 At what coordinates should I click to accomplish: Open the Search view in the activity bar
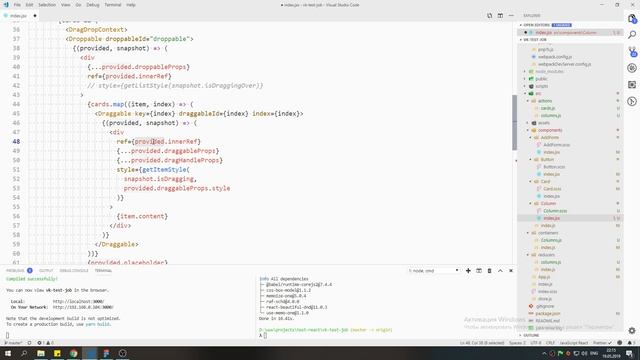(x=632, y=35)
